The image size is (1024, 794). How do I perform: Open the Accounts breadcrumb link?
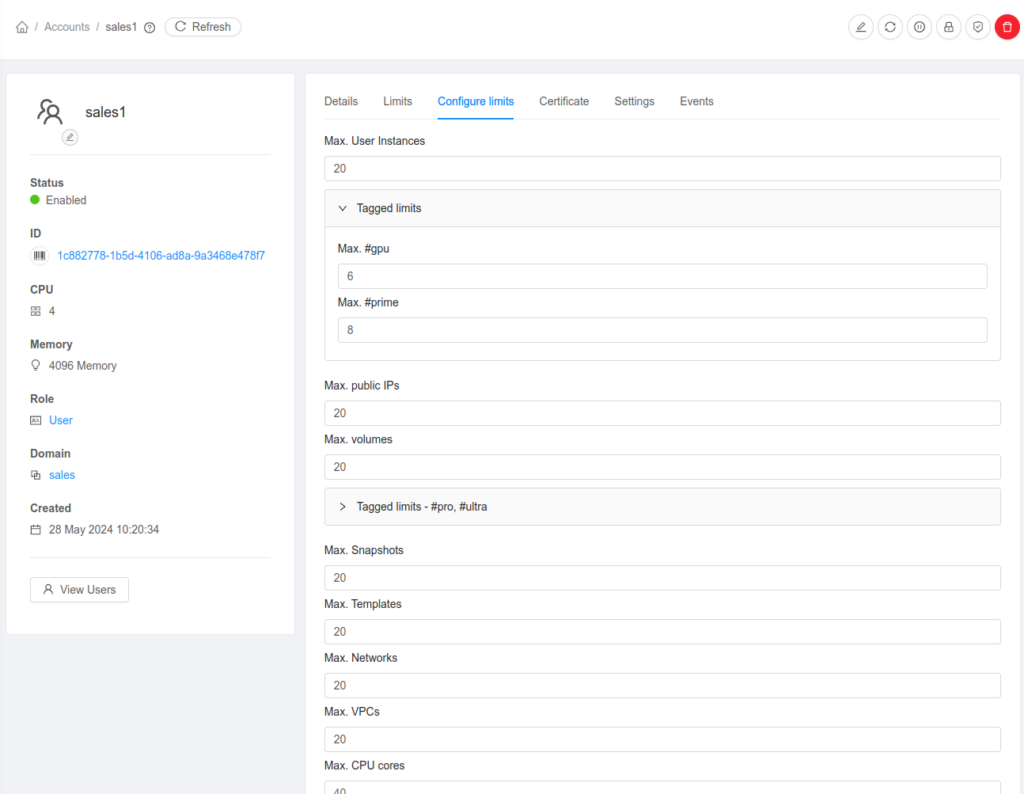click(67, 27)
